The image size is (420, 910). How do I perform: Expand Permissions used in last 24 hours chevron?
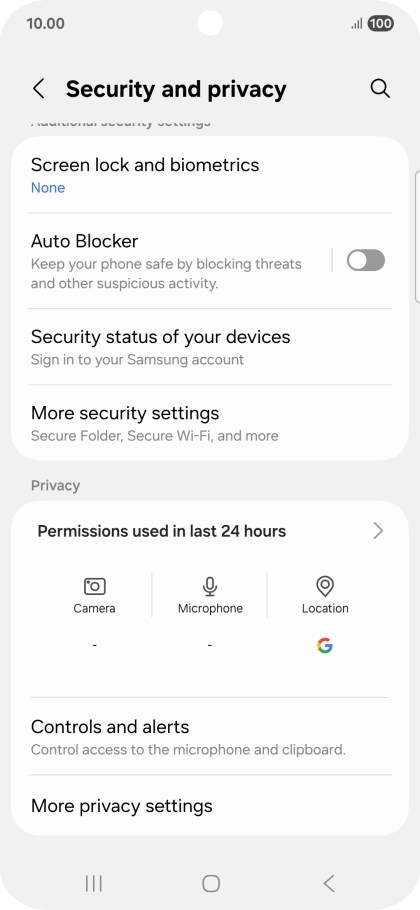pos(378,530)
